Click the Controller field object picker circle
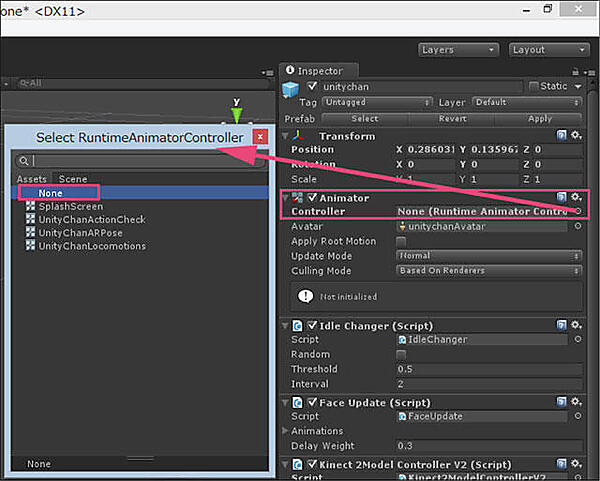The image size is (600, 481). tap(578, 212)
